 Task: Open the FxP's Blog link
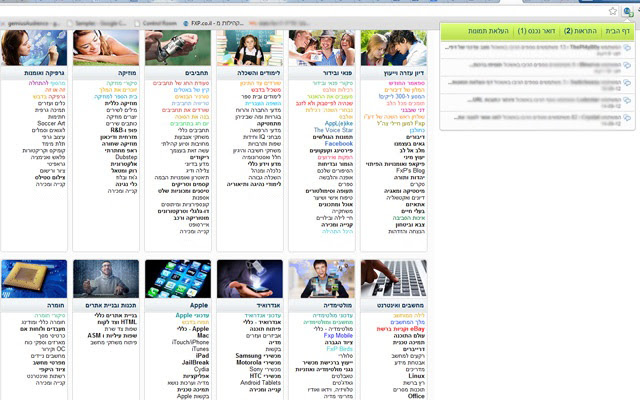point(410,171)
